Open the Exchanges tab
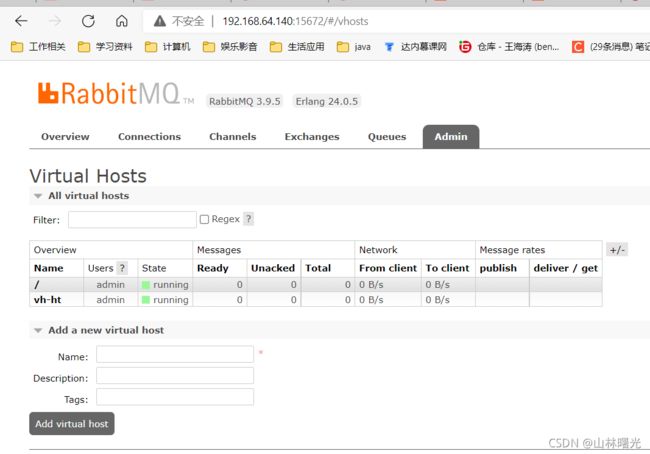The width and height of the screenshot is (650, 454). pos(312,137)
